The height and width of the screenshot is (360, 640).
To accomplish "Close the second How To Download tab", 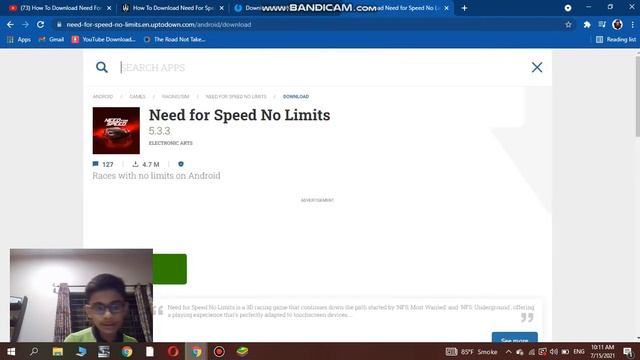I will tap(222, 8).
